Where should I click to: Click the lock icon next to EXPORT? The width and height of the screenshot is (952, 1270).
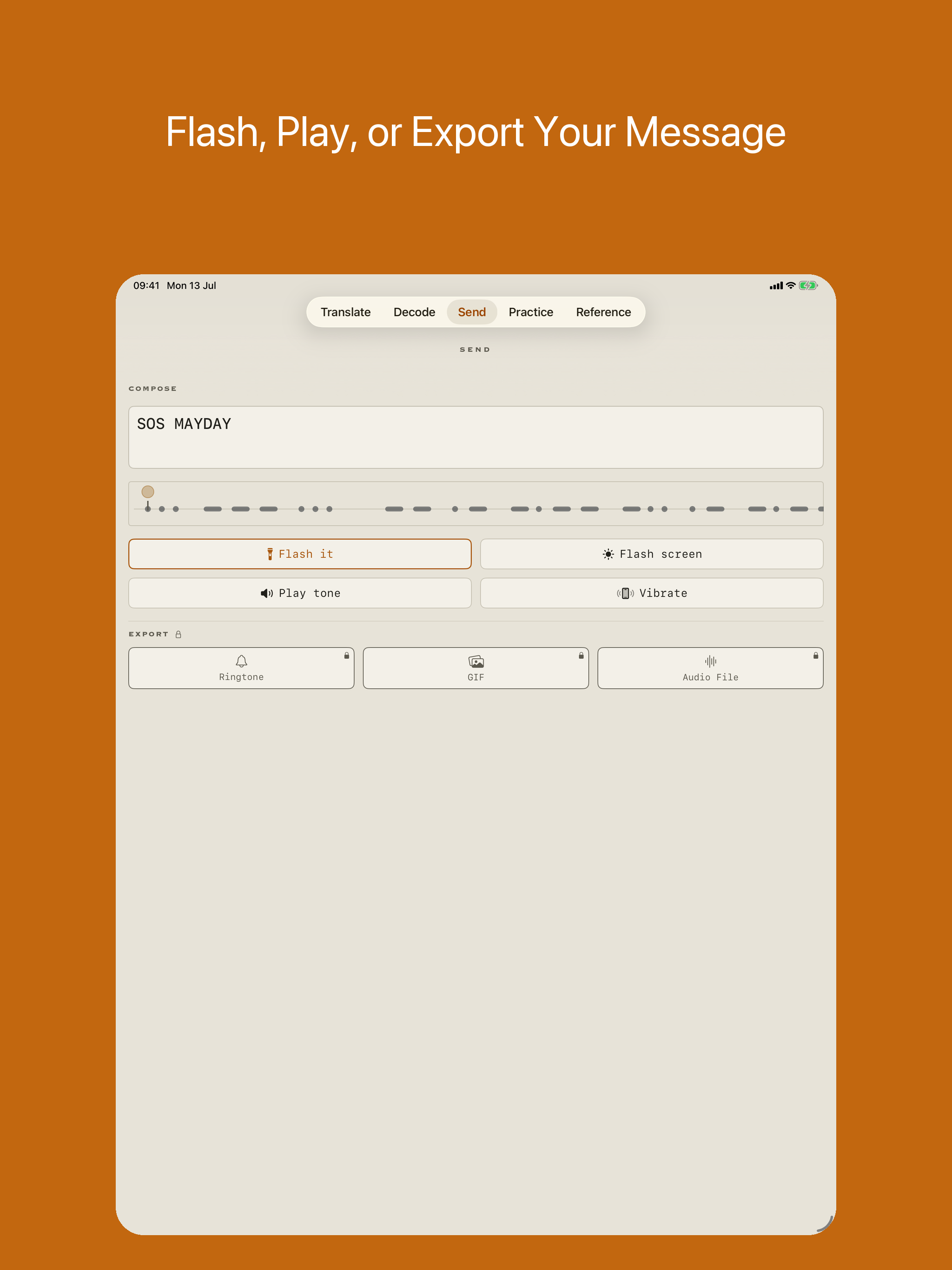[x=178, y=635]
